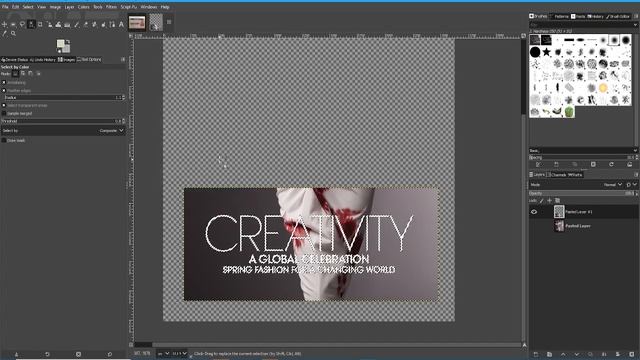This screenshot has height=360, width=640.
Task: Select the yellow sparkle brush
Action: (603, 88)
